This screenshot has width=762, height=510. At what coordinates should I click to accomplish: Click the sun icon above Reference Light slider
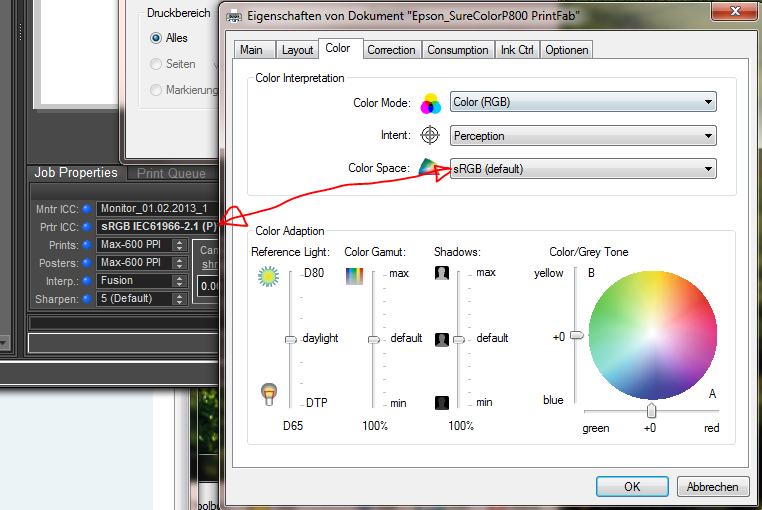267,277
